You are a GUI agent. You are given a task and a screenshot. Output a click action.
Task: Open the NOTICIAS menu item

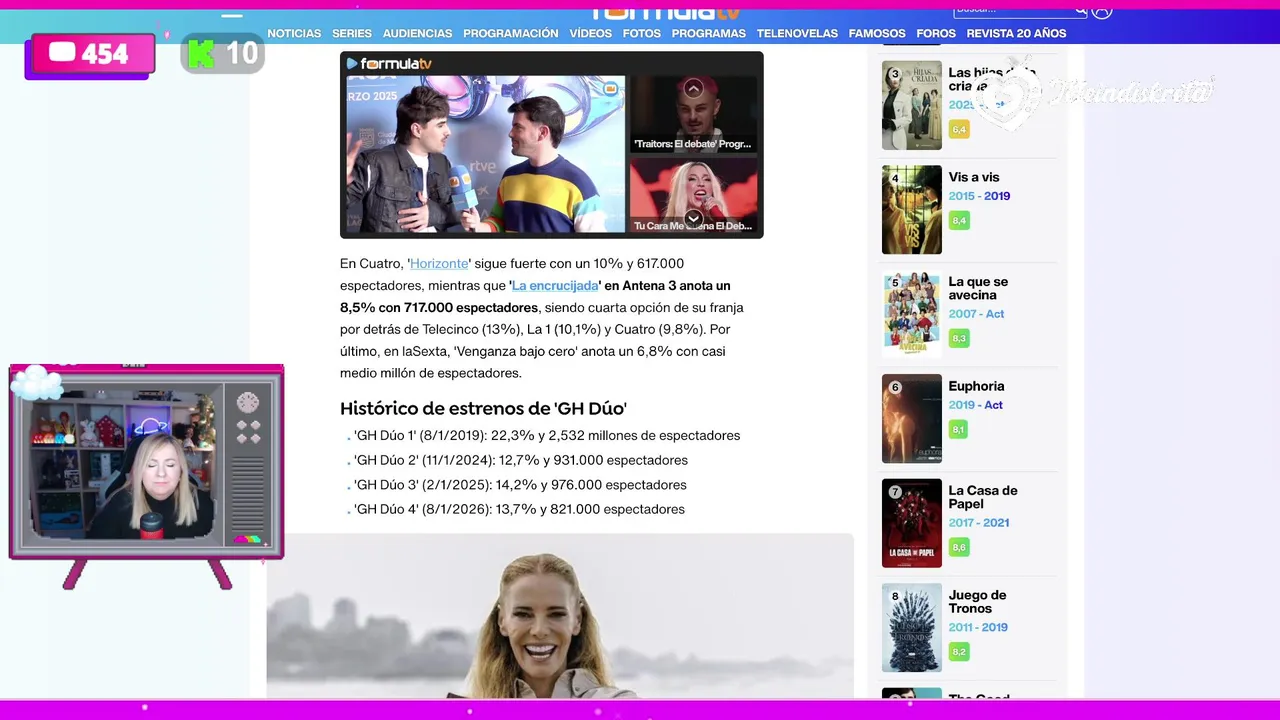(x=294, y=33)
